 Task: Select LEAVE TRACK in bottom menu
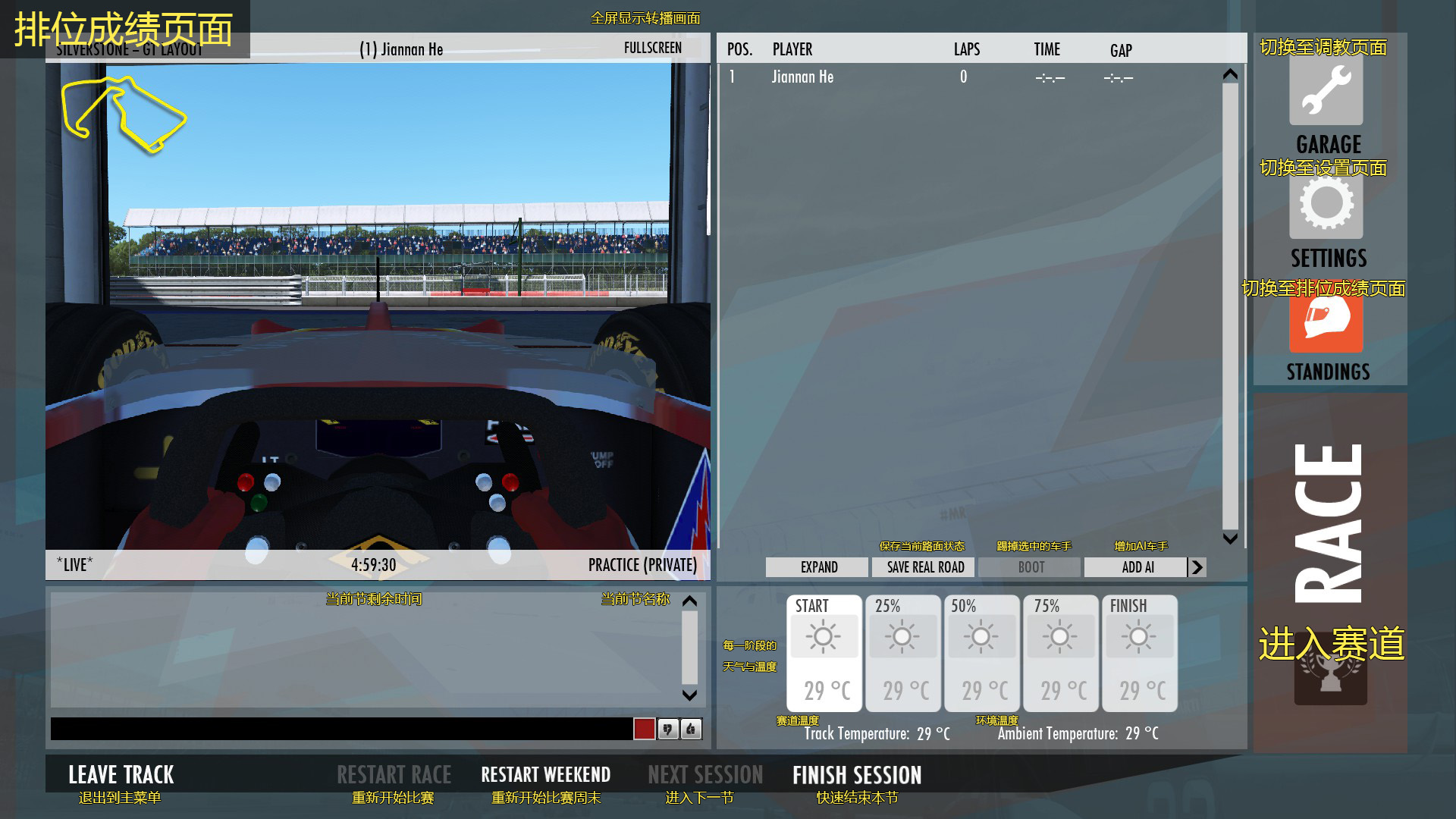pyautogui.click(x=121, y=775)
